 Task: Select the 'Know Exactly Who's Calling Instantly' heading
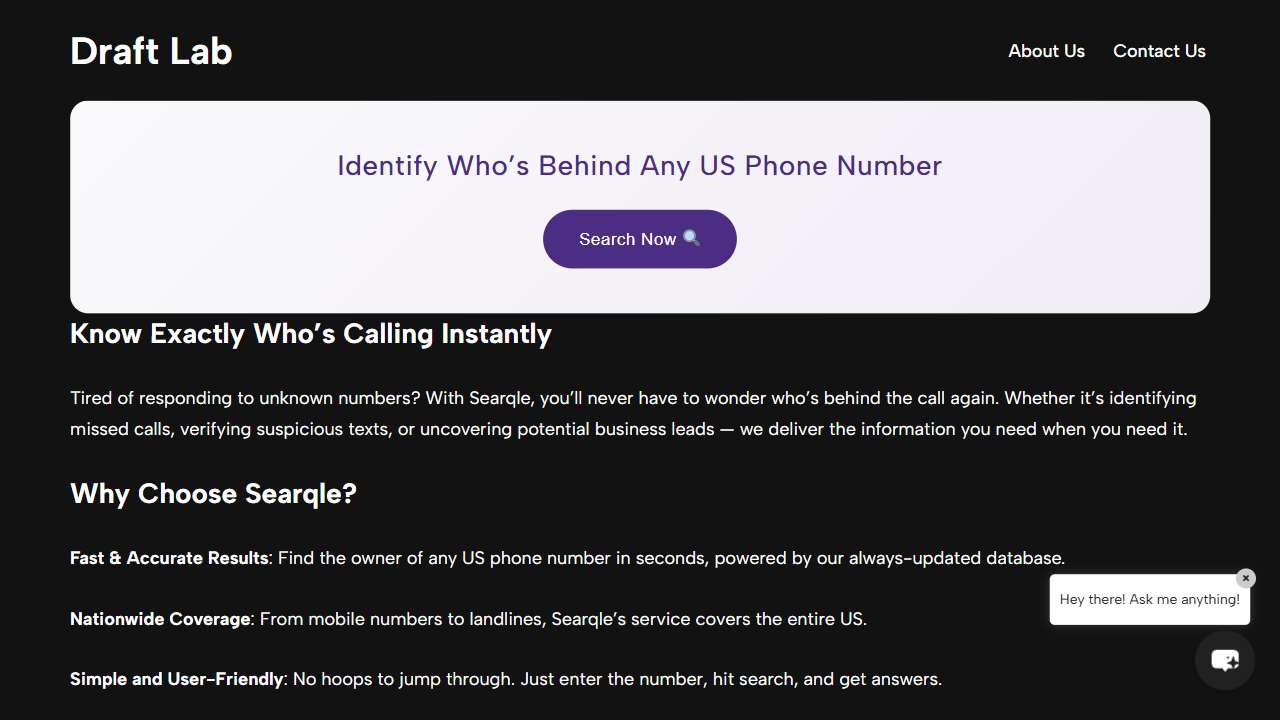click(311, 333)
